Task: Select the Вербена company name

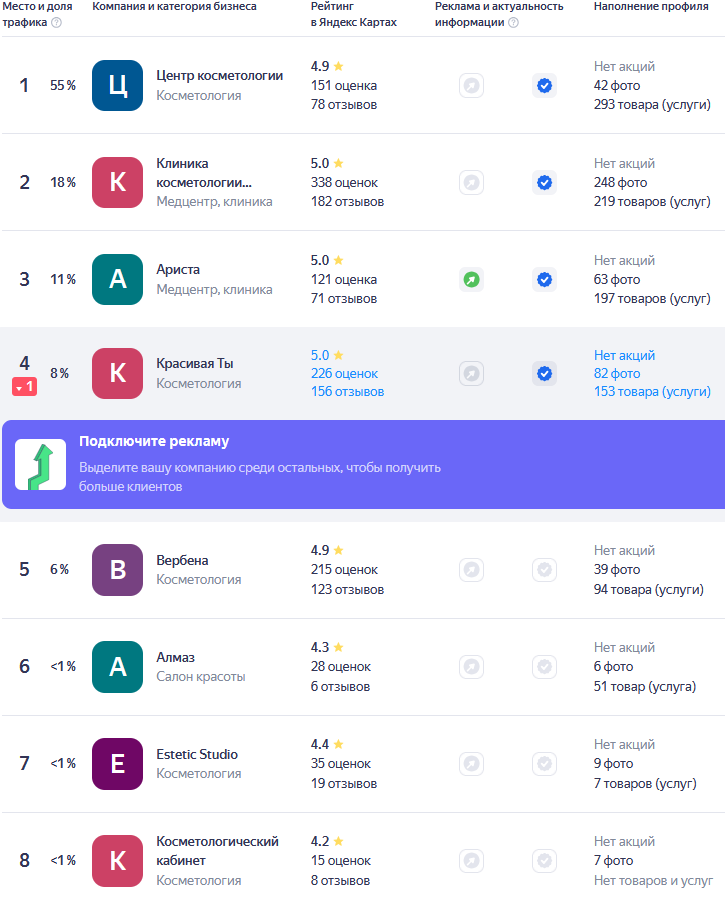Action: pyautogui.click(x=183, y=561)
